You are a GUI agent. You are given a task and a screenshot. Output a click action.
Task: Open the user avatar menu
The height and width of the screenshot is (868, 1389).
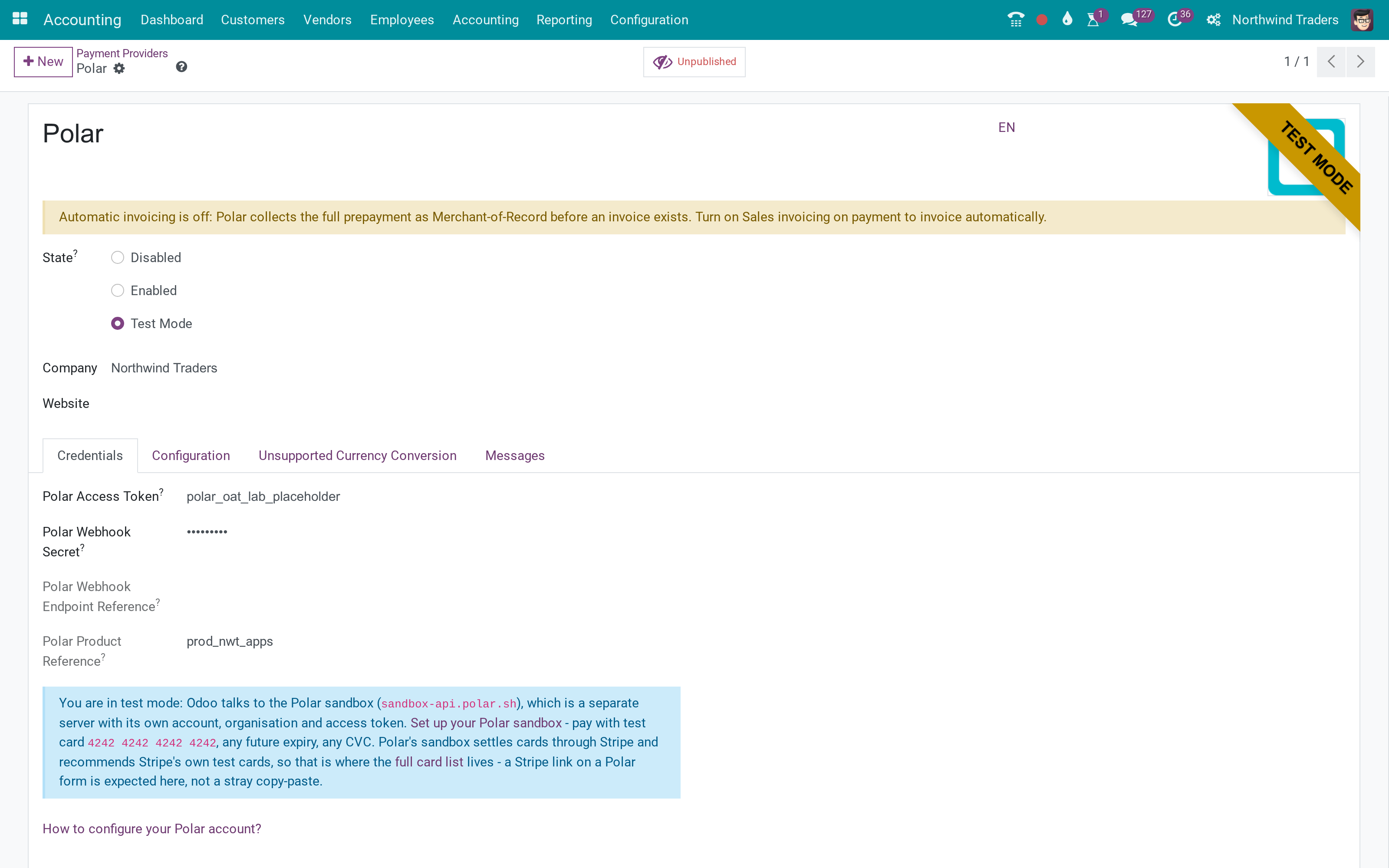pyautogui.click(x=1362, y=20)
